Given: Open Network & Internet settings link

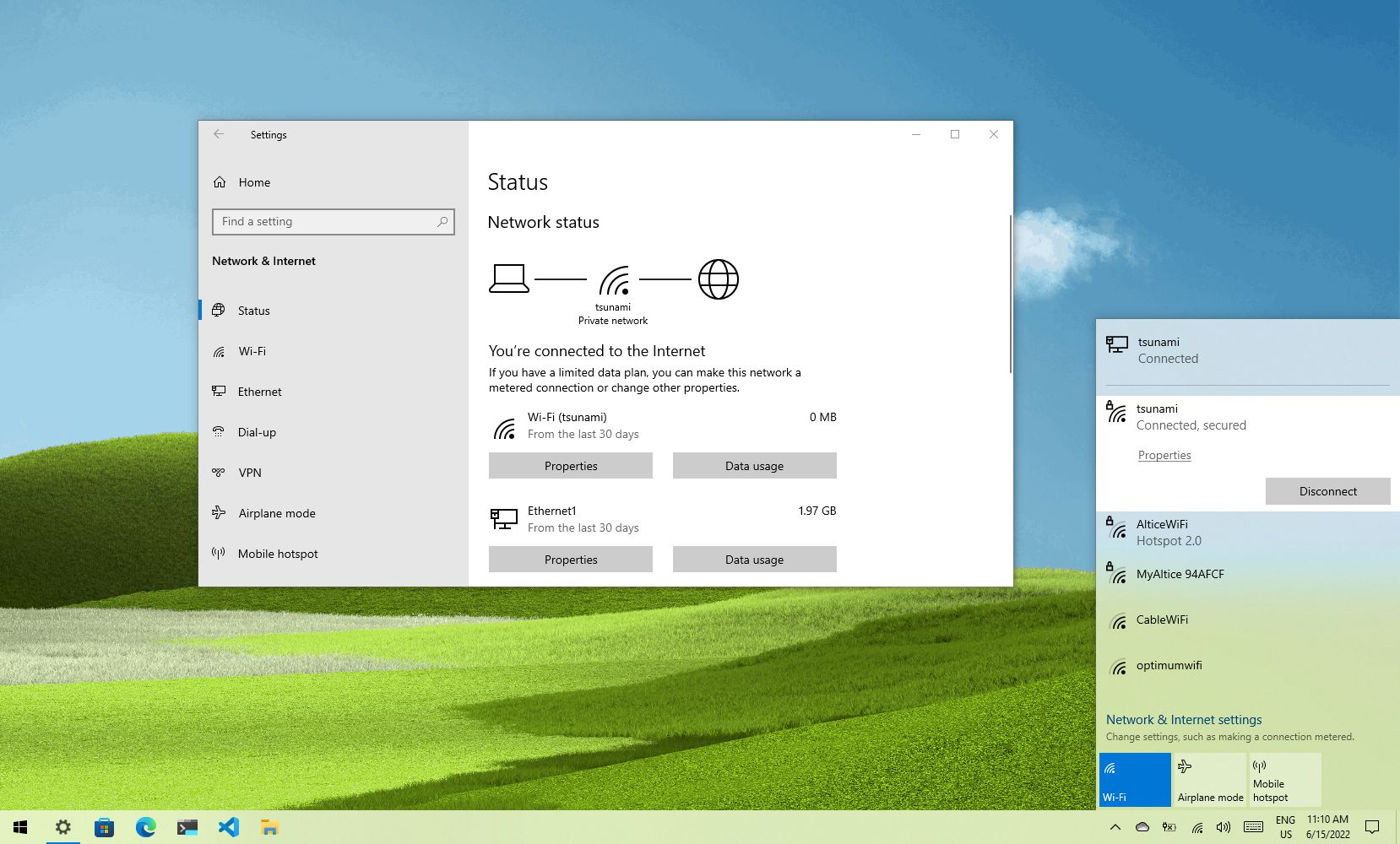Looking at the screenshot, I should pyautogui.click(x=1183, y=719).
